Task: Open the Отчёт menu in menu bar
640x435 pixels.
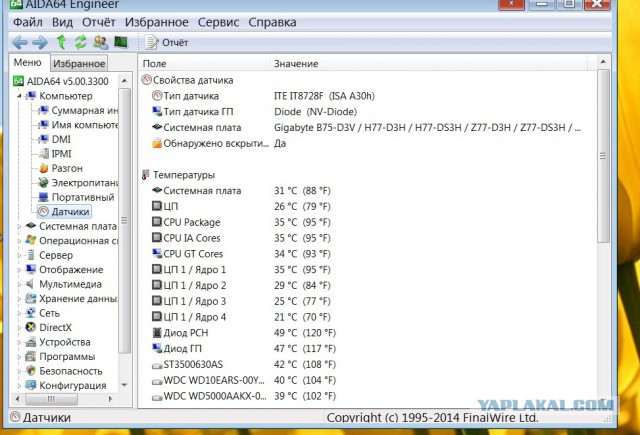Action: [99, 22]
